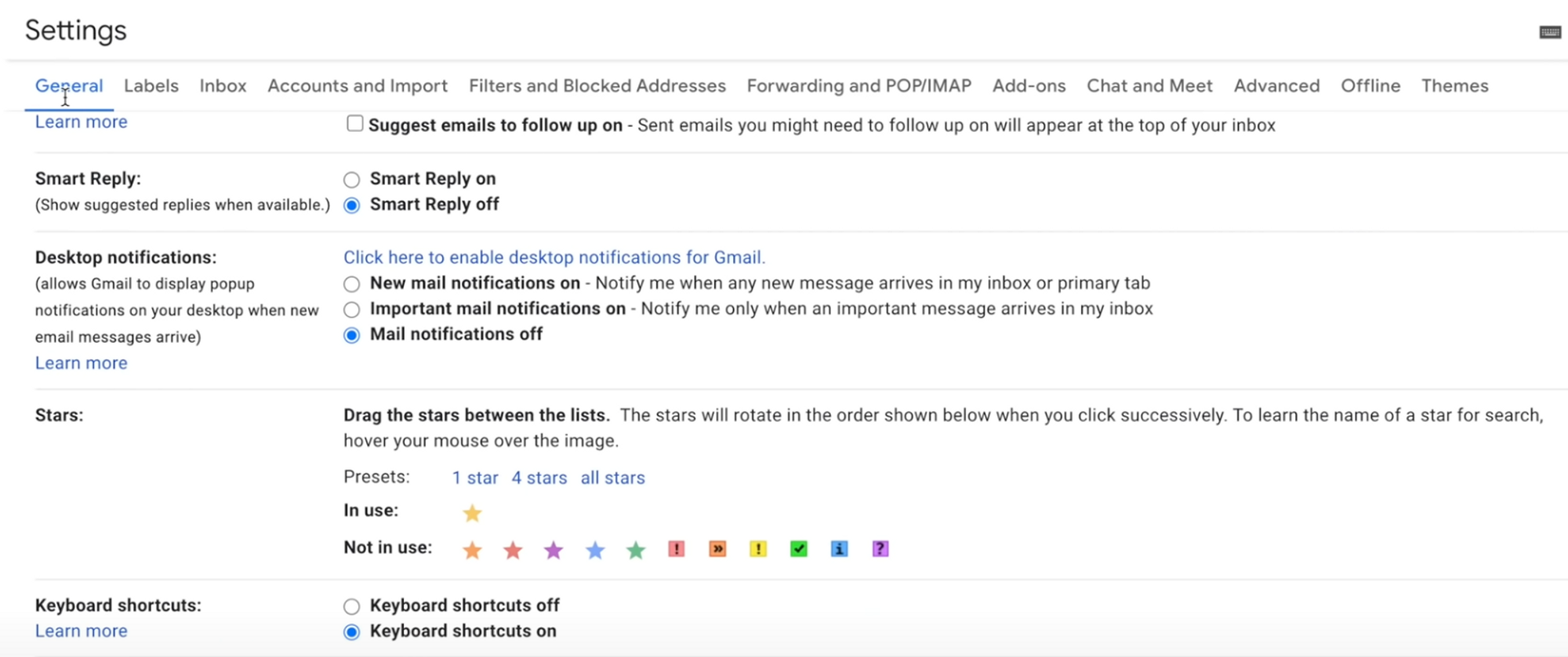Screen dimensions: 1568x657
Task: Switch to the Labels tab
Action: (x=151, y=85)
